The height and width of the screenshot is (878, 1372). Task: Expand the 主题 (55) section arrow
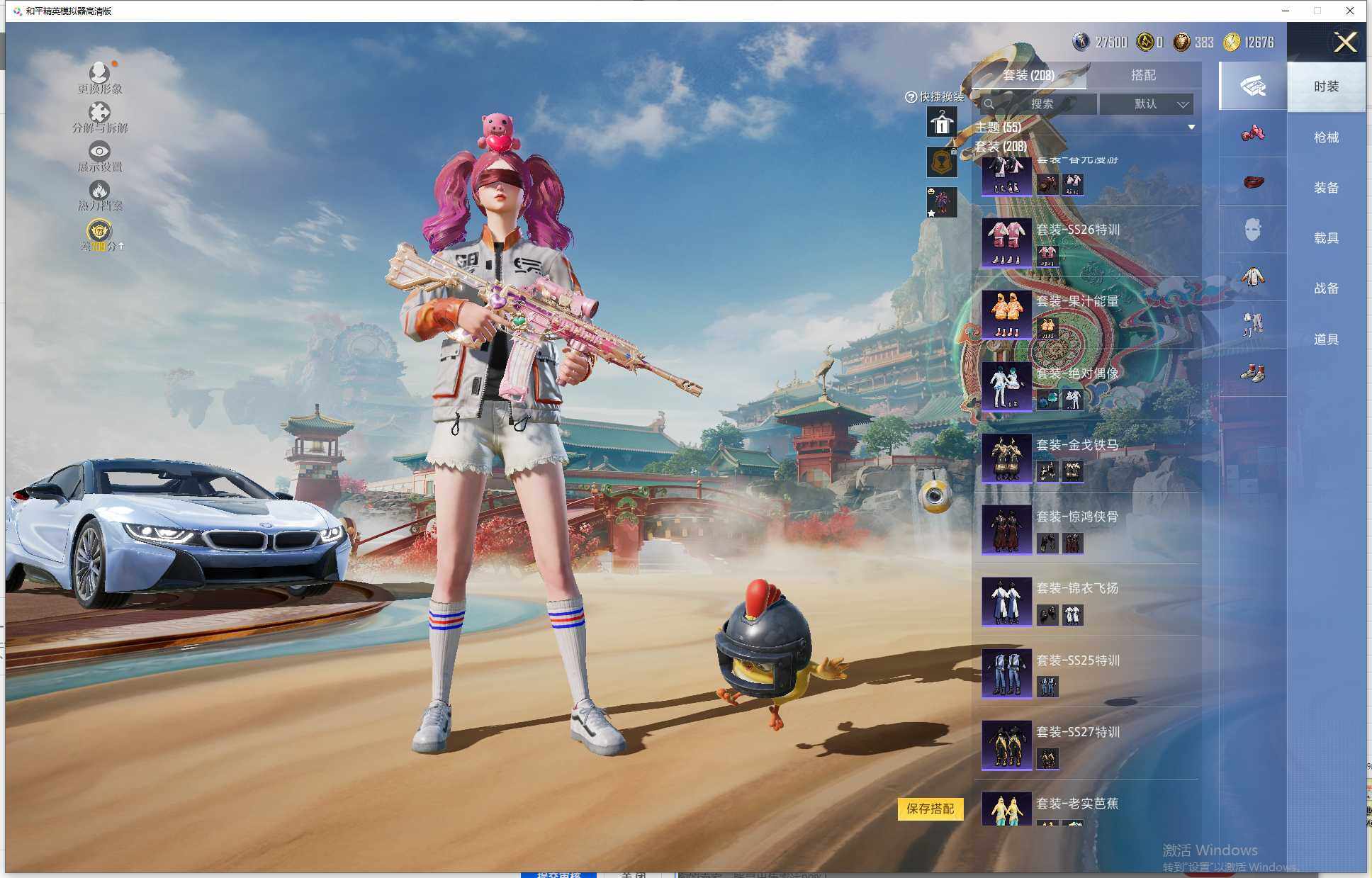[x=1191, y=128]
